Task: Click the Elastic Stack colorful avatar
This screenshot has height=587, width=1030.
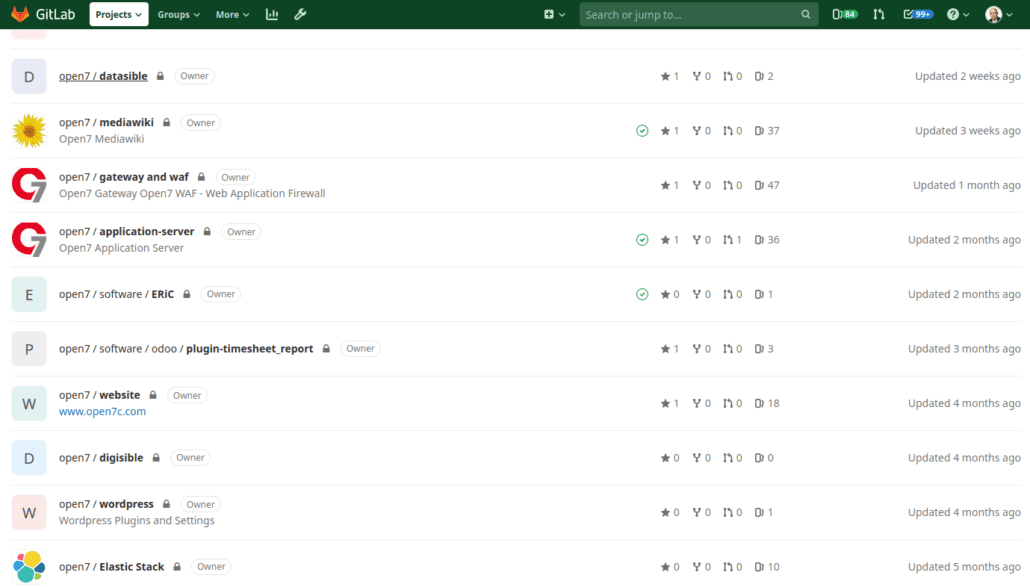Action: pyautogui.click(x=29, y=567)
